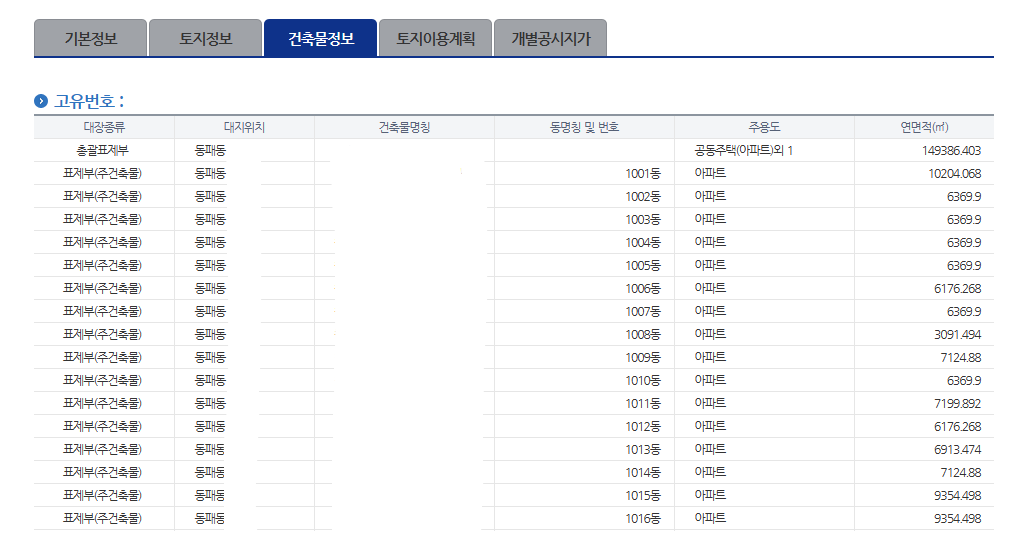
Task: Click 공동주택(아파트)외 1 usage cell
Action: tap(744, 150)
